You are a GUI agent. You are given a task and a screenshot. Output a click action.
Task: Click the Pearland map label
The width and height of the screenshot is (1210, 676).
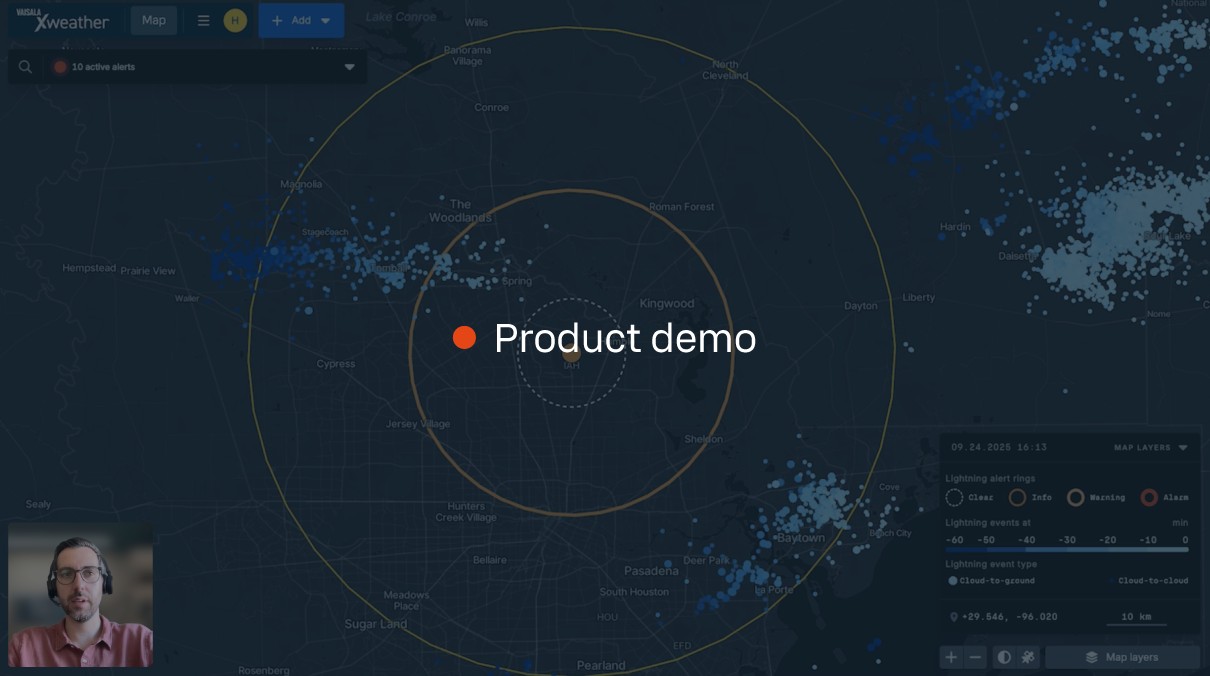pyautogui.click(x=601, y=665)
